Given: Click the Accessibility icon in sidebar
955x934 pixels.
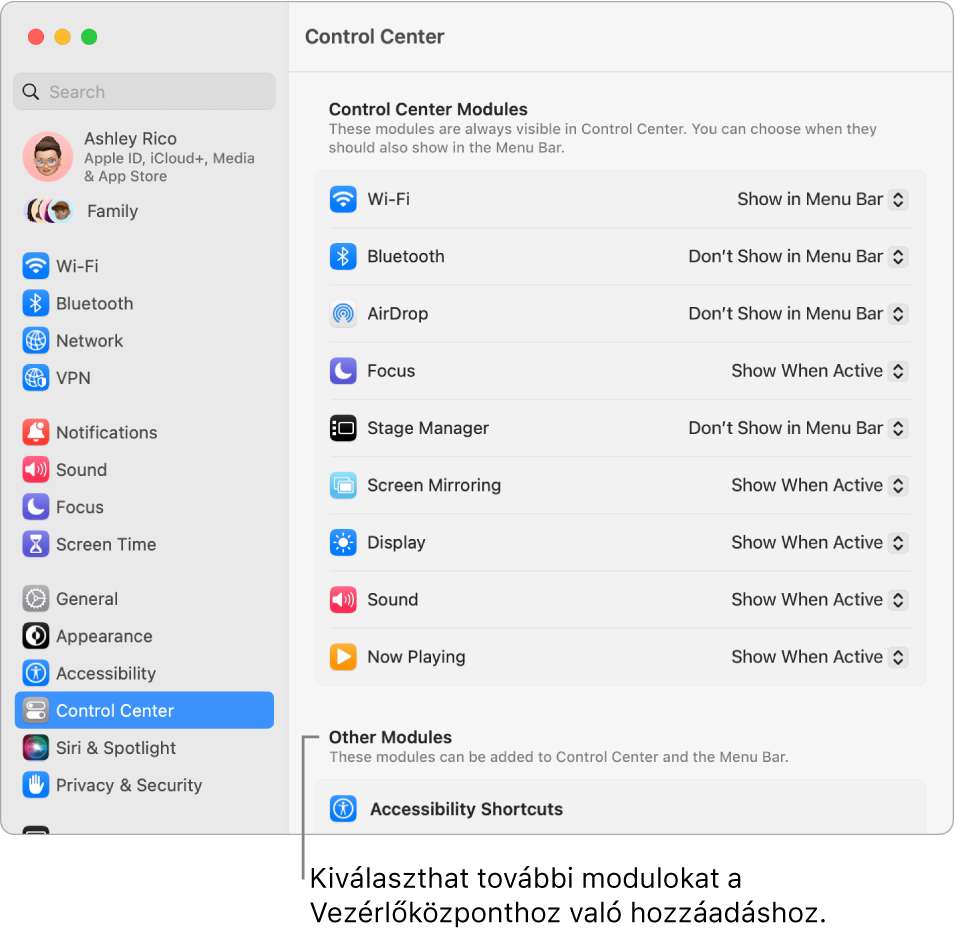Looking at the screenshot, I should point(35,673).
